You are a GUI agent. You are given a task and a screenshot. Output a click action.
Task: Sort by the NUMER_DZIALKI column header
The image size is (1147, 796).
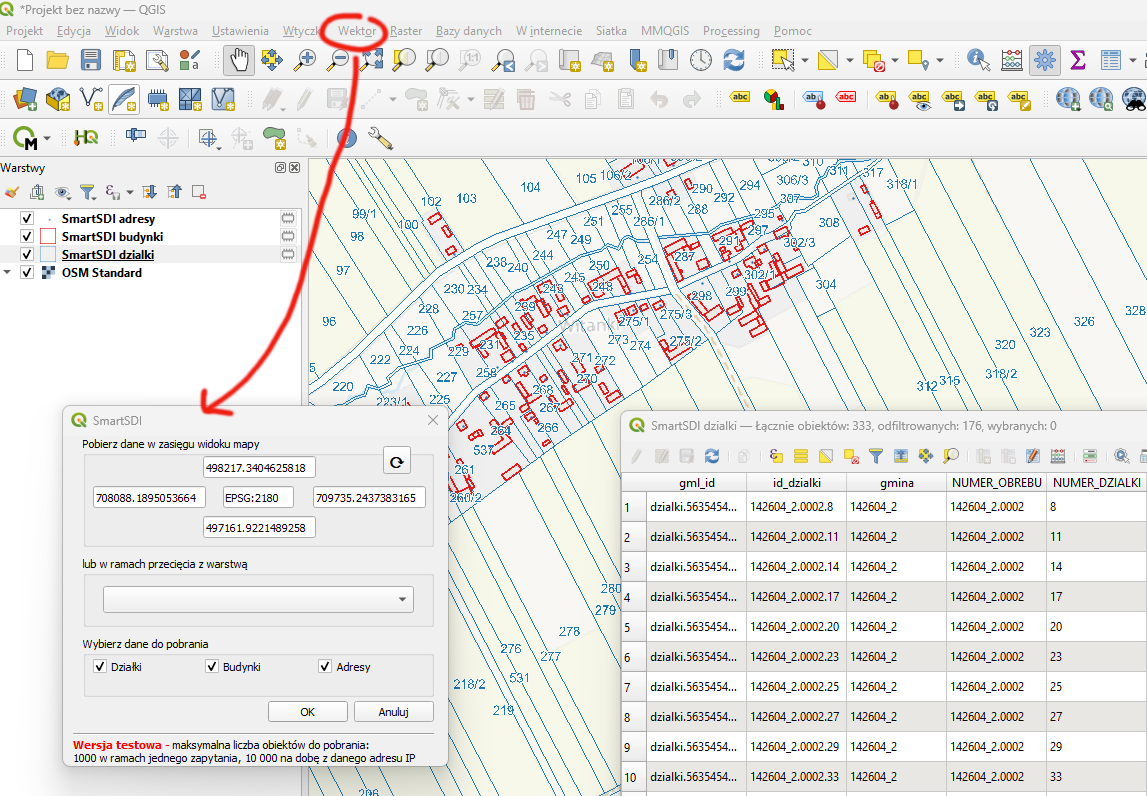(1097, 482)
